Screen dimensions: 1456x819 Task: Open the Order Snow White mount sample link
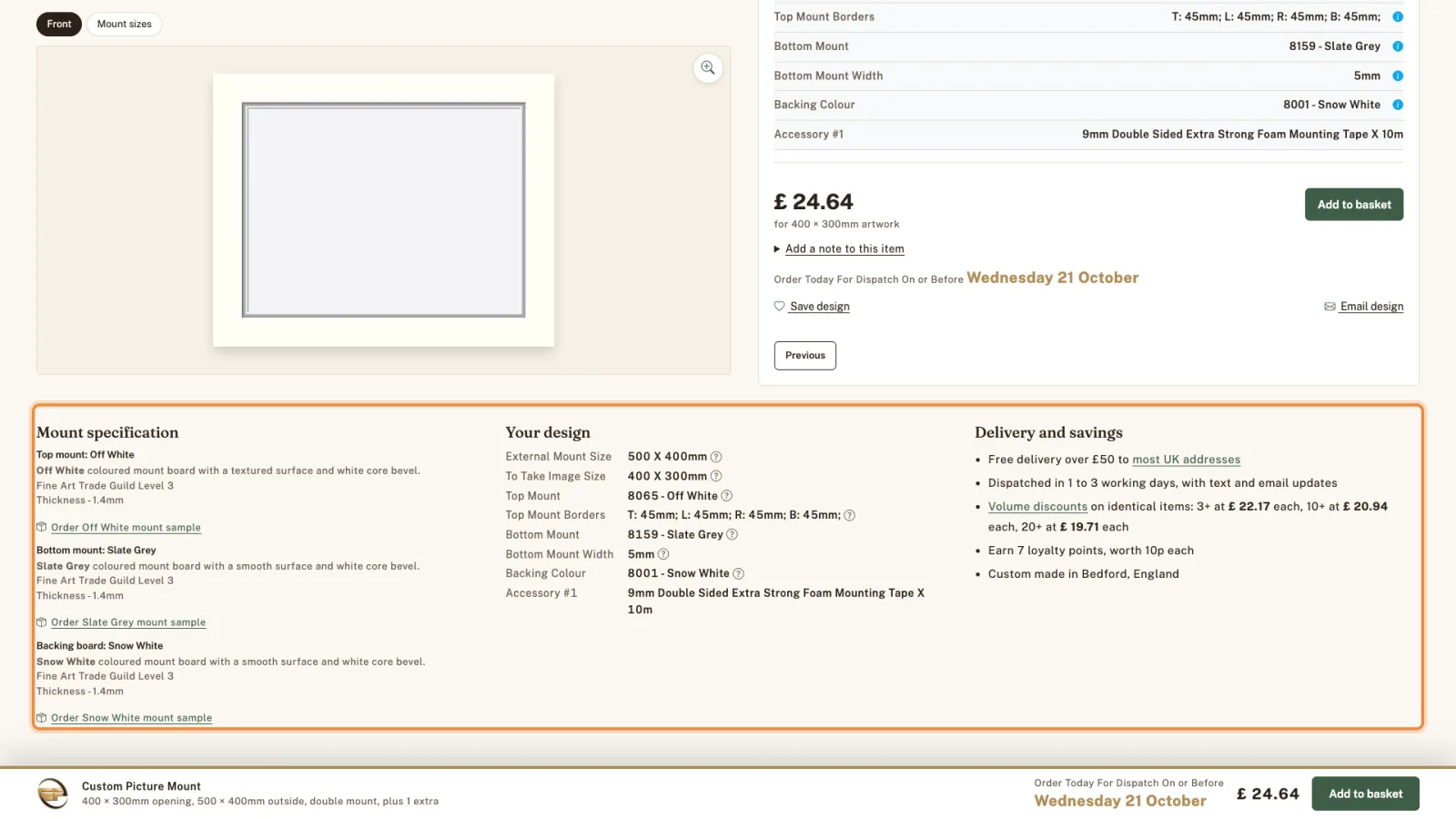pos(131,718)
